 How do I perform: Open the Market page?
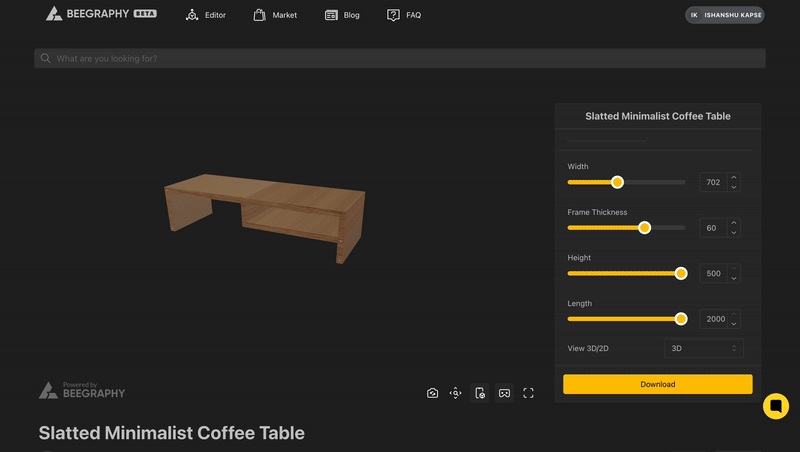pos(274,15)
